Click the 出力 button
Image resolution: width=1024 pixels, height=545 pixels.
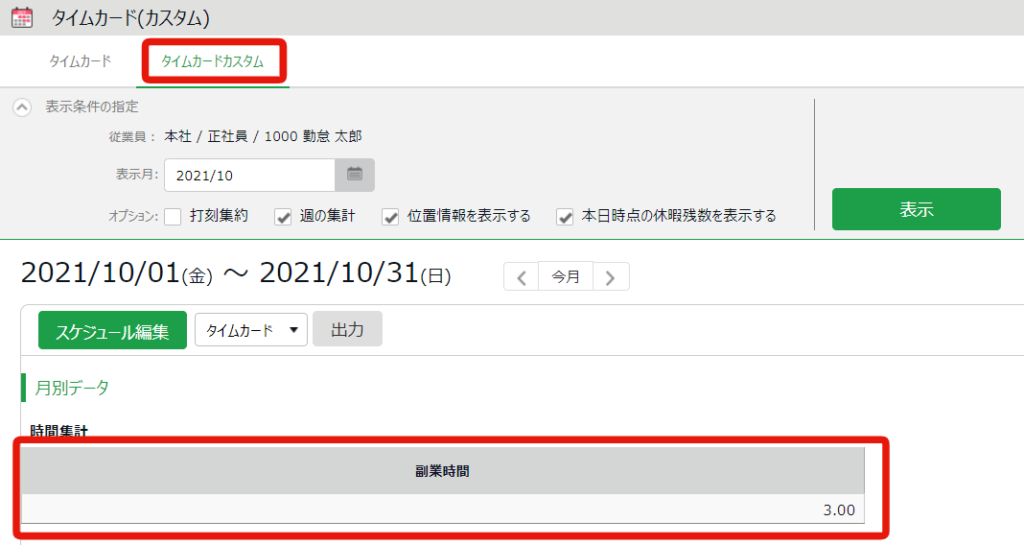point(347,330)
